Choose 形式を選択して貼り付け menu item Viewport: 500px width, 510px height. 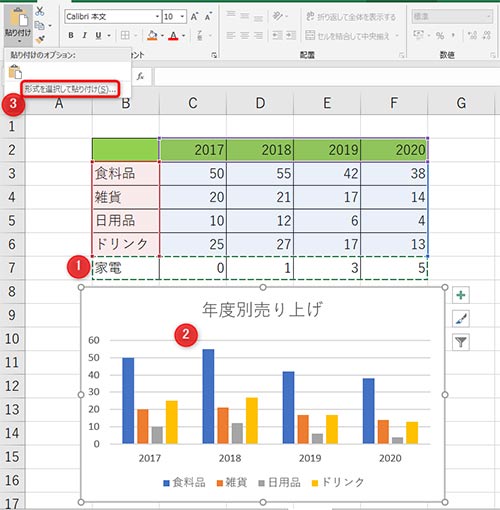[x=70, y=89]
